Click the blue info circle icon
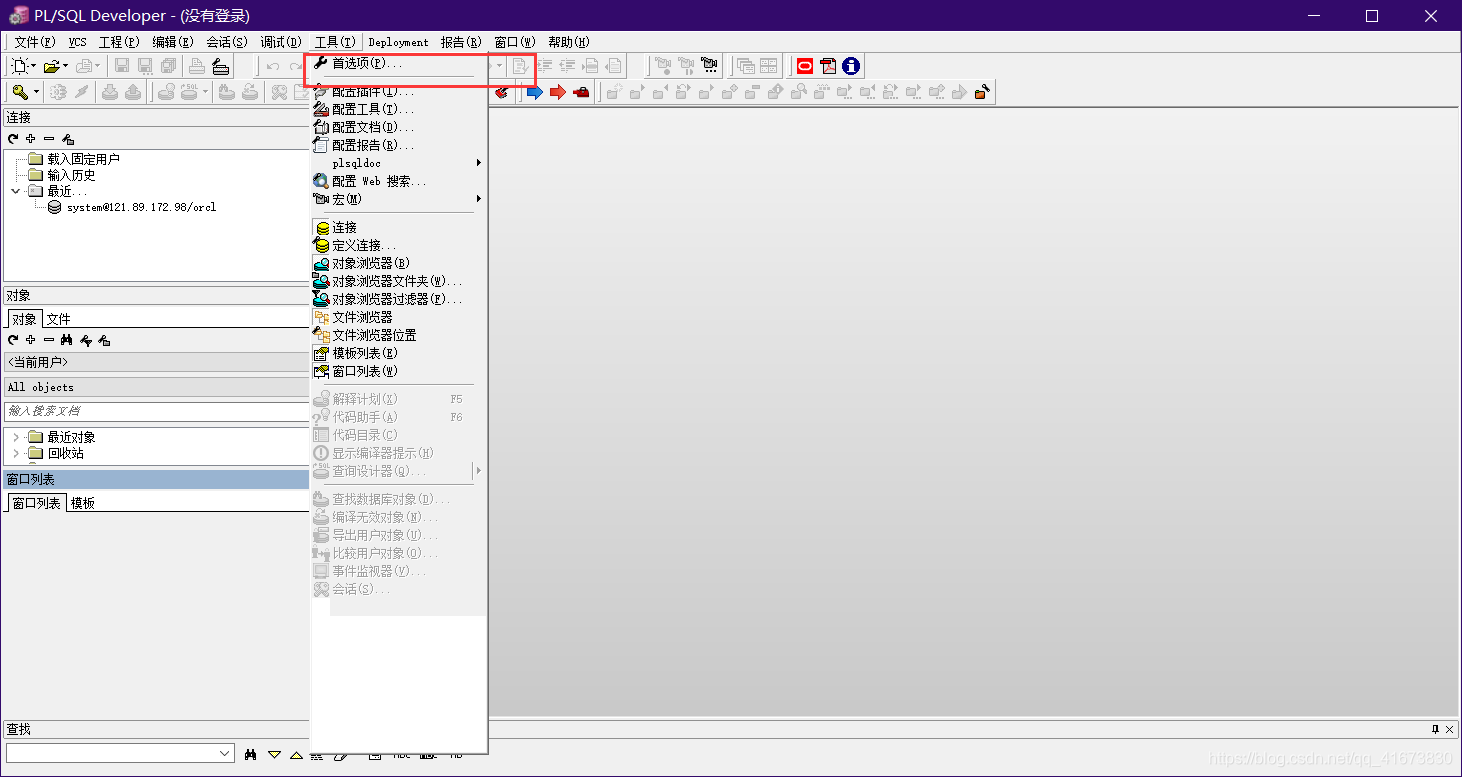 [x=851, y=66]
